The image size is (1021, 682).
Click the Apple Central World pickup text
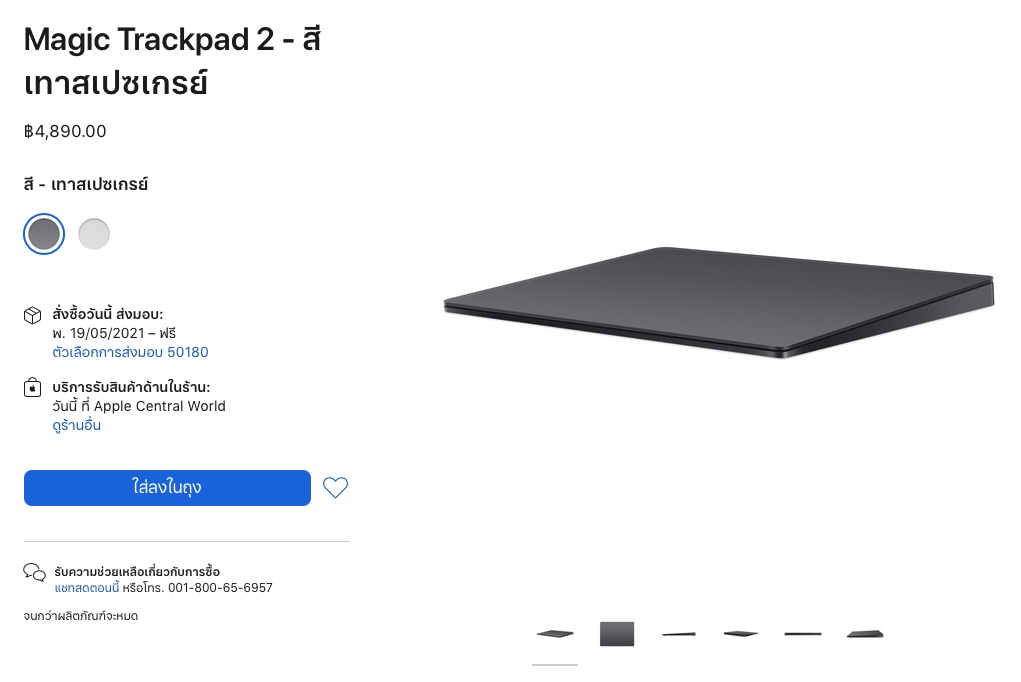(x=160, y=406)
